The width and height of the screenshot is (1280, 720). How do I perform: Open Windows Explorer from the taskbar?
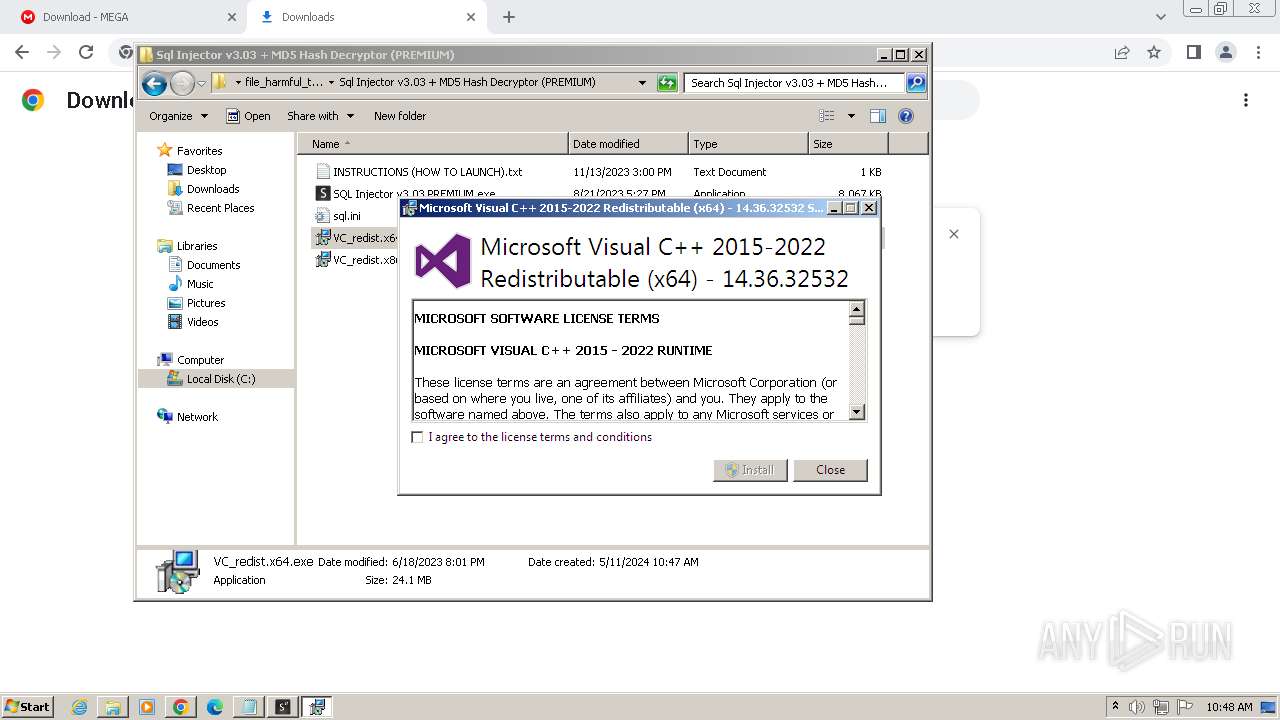113,707
